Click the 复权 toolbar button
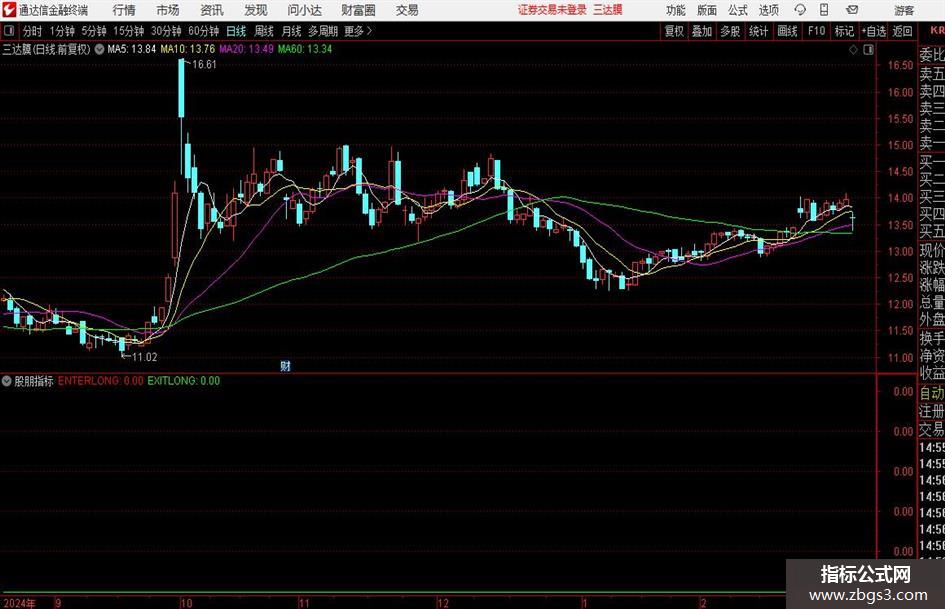The height and width of the screenshot is (609, 945). coord(674,31)
